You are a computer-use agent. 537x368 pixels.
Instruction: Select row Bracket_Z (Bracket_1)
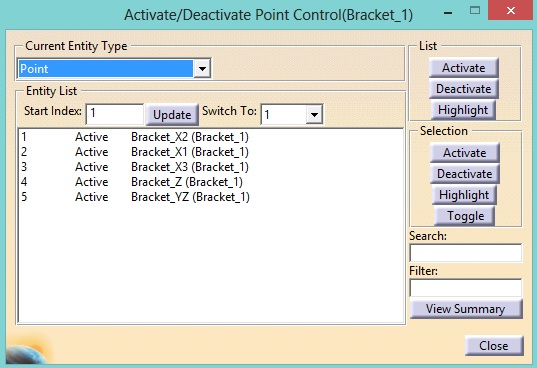pos(211,182)
